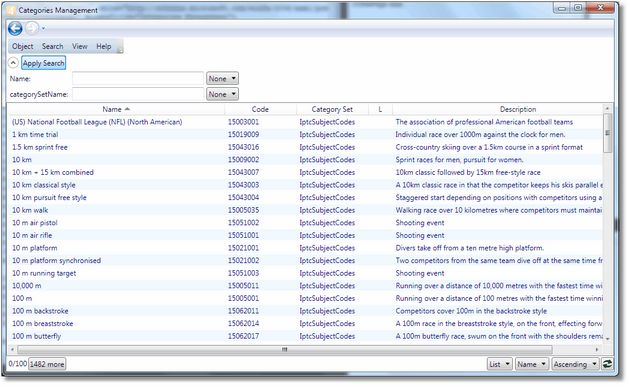Sort by the Name column header
Image resolution: width=628 pixels, height=385 pixels.
point(116,109)
